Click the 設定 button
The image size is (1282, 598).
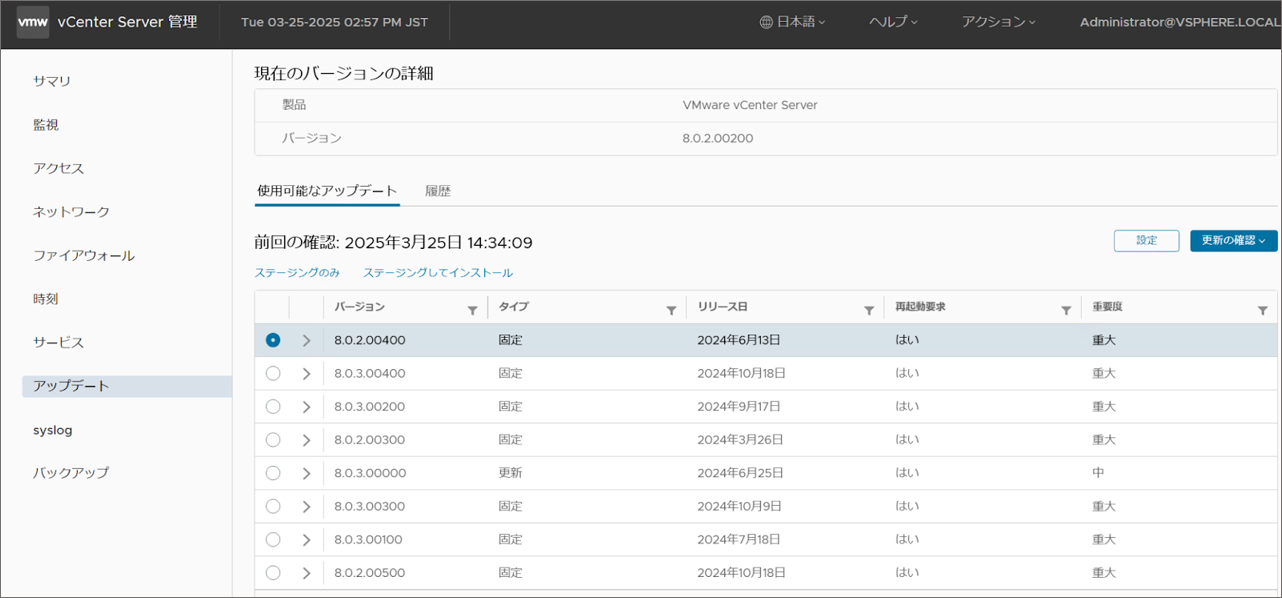click(1146, 241)
